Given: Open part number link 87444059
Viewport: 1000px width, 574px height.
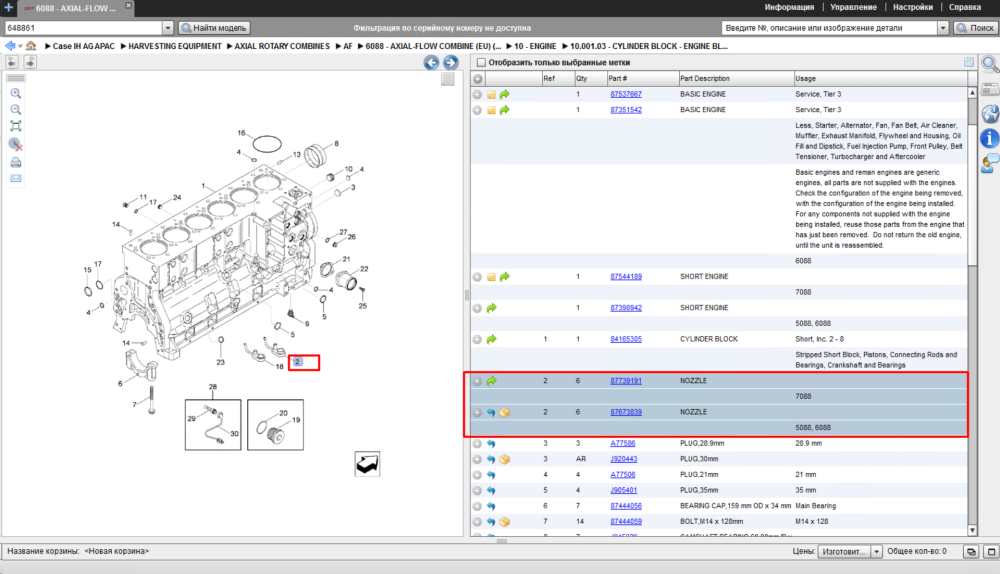Looking at the screenshot, I should [x=626, y=522].
